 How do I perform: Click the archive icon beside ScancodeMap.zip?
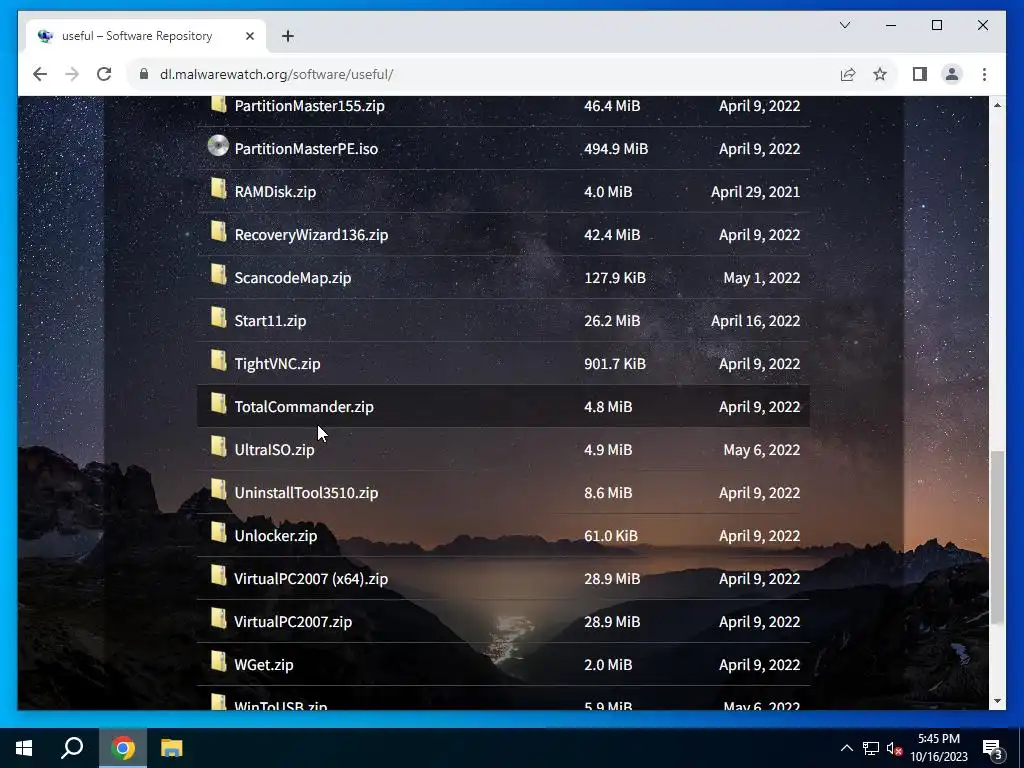219,275
